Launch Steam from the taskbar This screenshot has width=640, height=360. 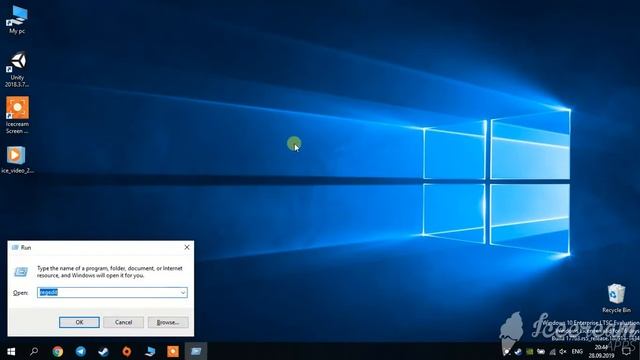[x=103, y=351]
